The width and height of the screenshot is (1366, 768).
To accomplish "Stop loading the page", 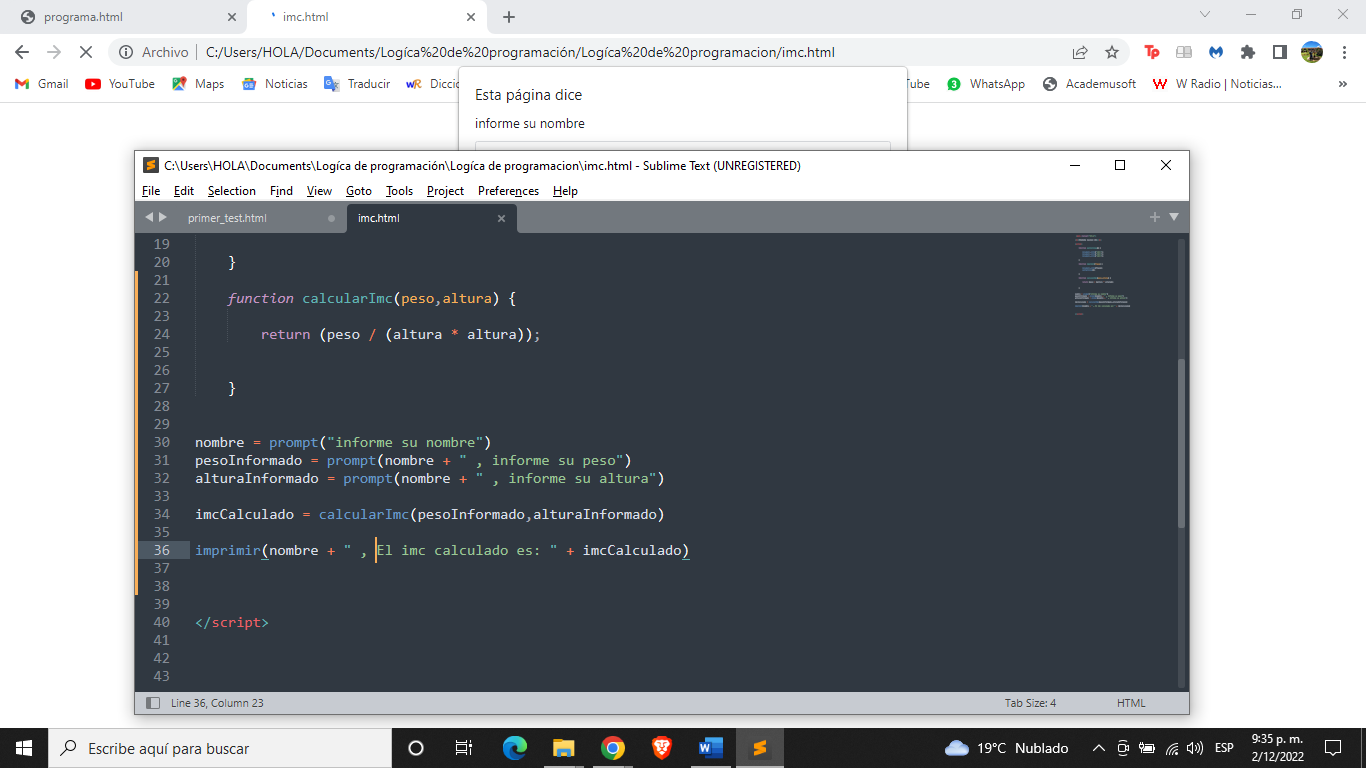I will tap(86, 52).
